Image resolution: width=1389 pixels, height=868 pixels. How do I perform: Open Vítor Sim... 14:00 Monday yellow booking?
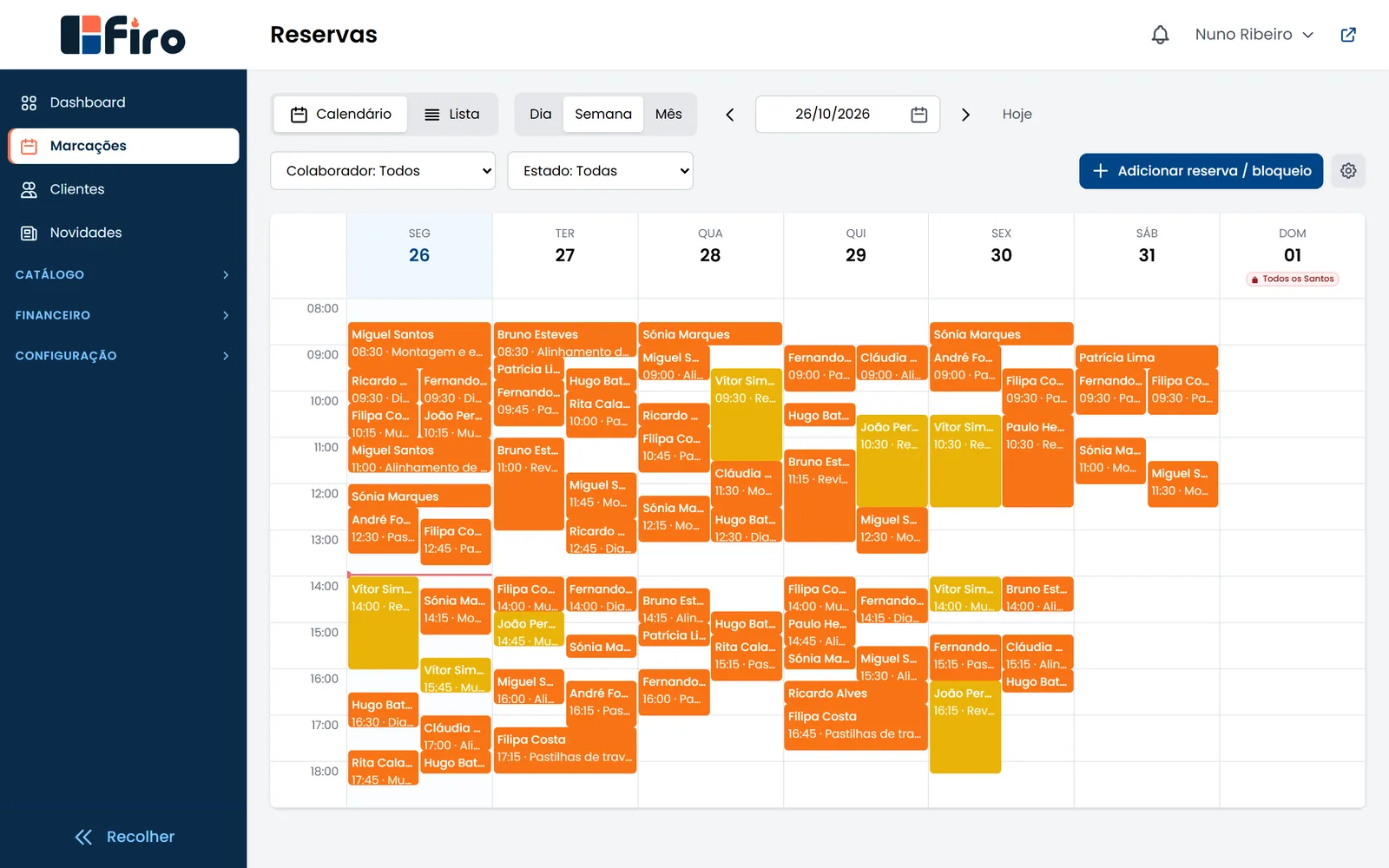383,623
